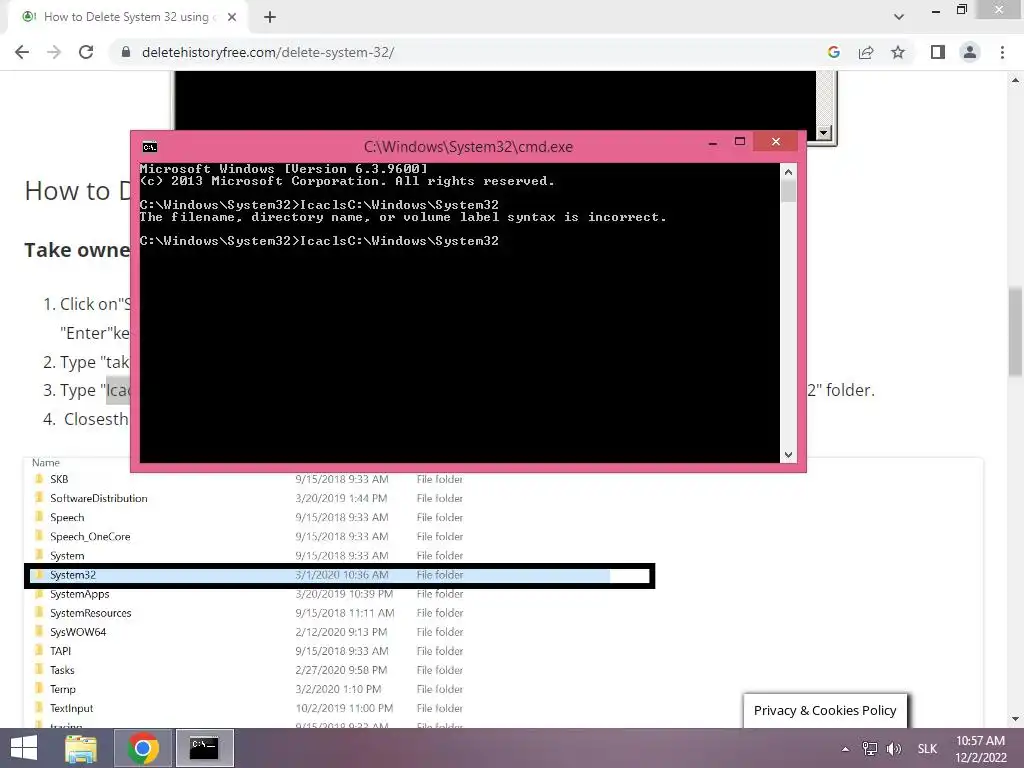The image size is (1024, 768).
Task: Open the Chrome three-dot menu
Action: click(x=1002, y=52)
